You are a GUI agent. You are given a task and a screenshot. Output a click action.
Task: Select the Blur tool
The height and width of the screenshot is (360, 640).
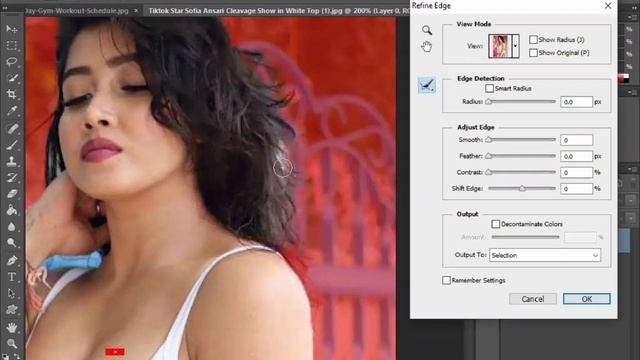(11, 227)
